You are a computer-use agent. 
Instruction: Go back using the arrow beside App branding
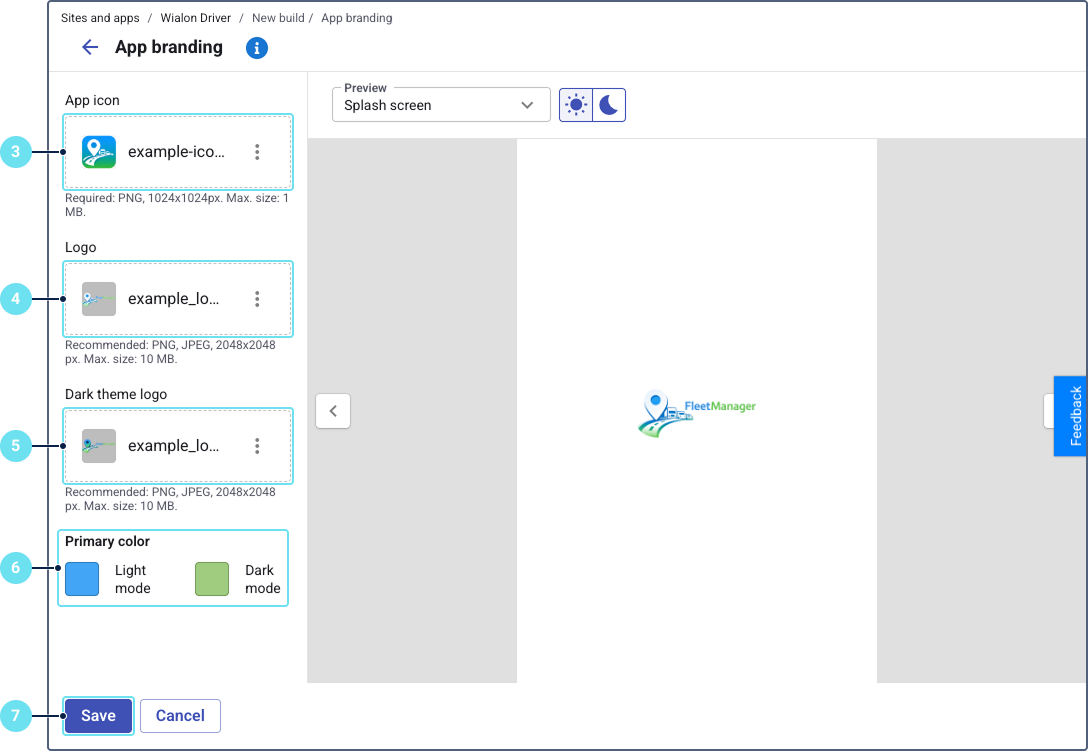pos(90,47)
